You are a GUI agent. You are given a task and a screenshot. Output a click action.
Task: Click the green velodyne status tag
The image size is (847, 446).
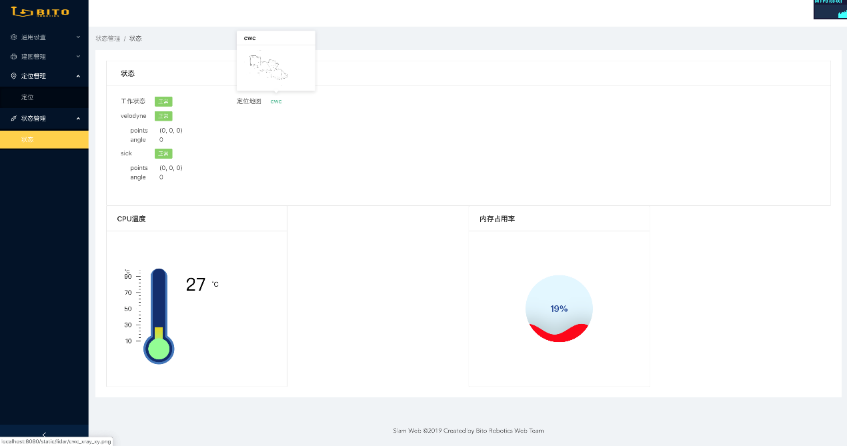163,116
